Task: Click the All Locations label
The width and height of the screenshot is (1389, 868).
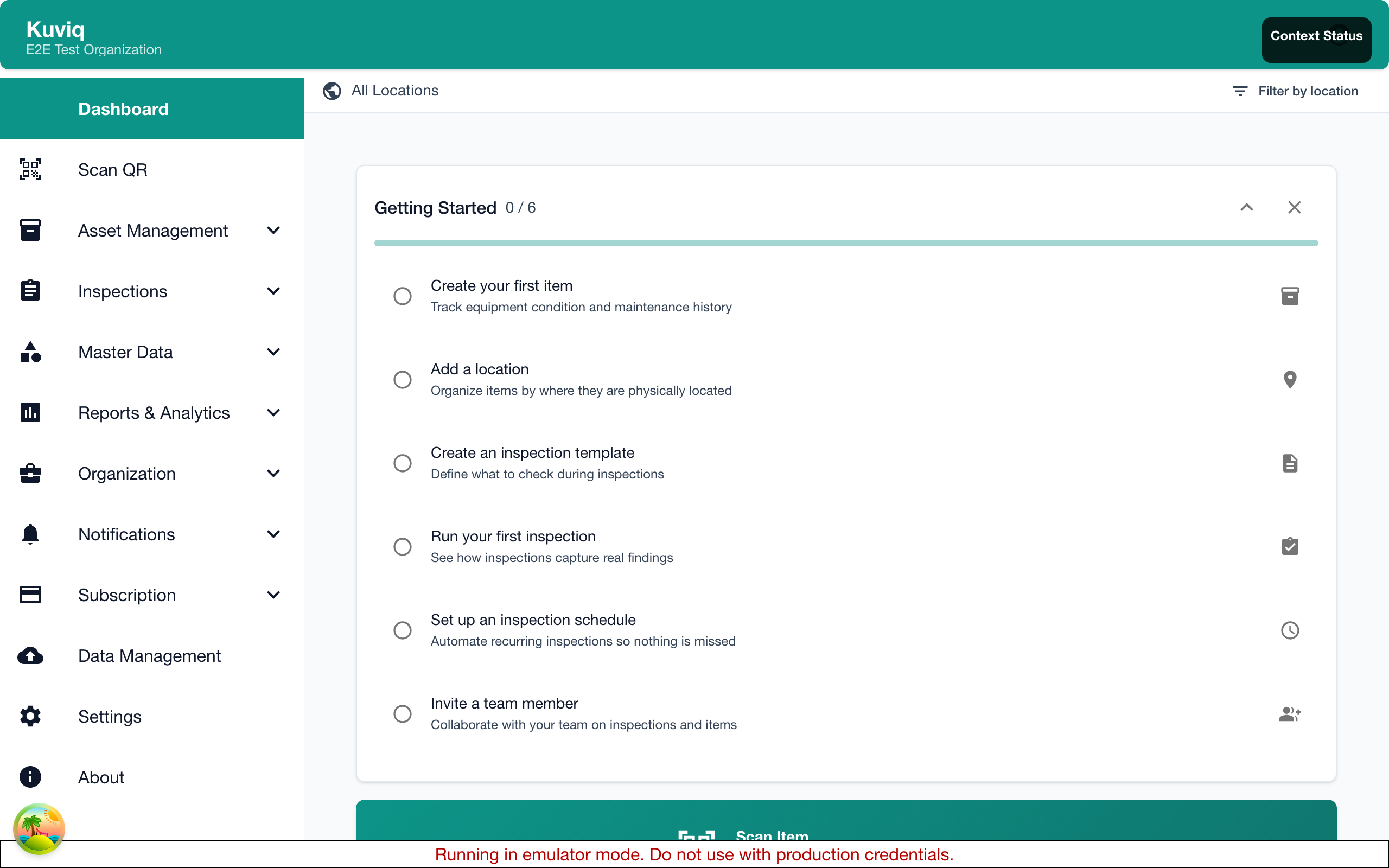Action: 394,90
